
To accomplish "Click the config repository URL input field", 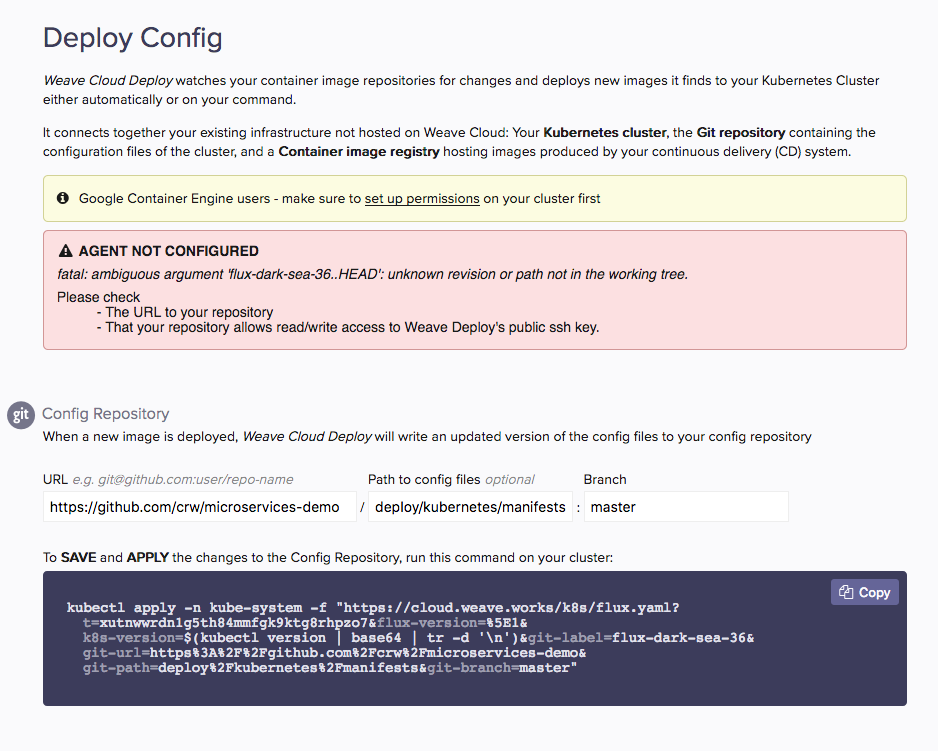I will (x=200, y=507).
